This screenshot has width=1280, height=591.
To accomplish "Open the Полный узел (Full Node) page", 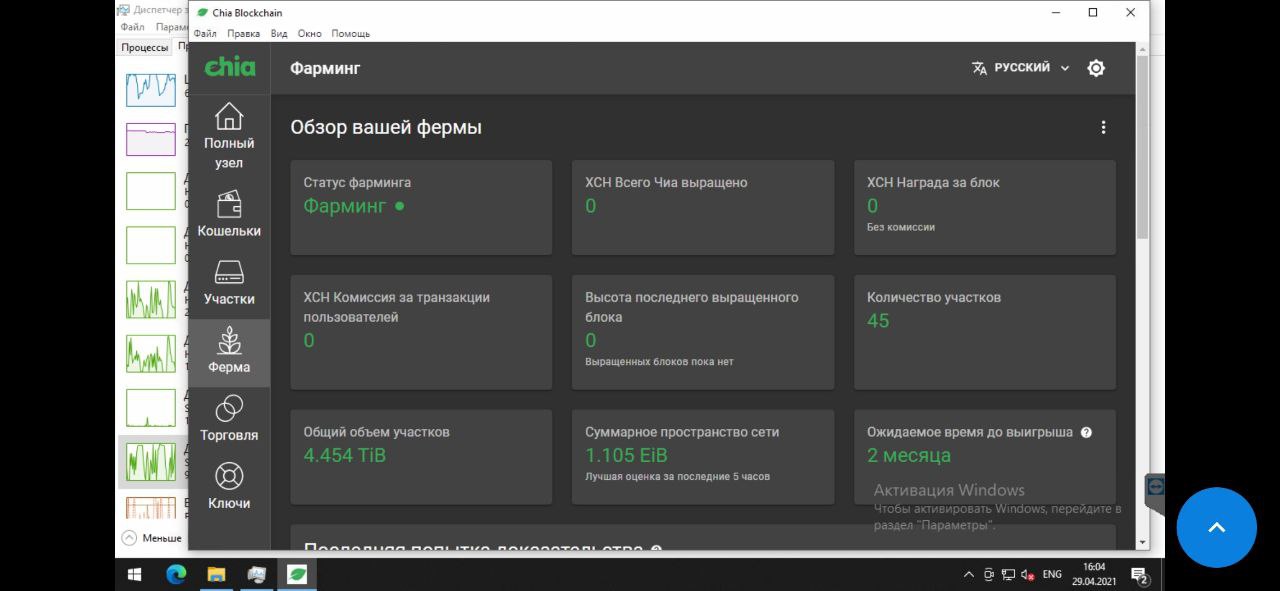I will [x=229, y=136].
